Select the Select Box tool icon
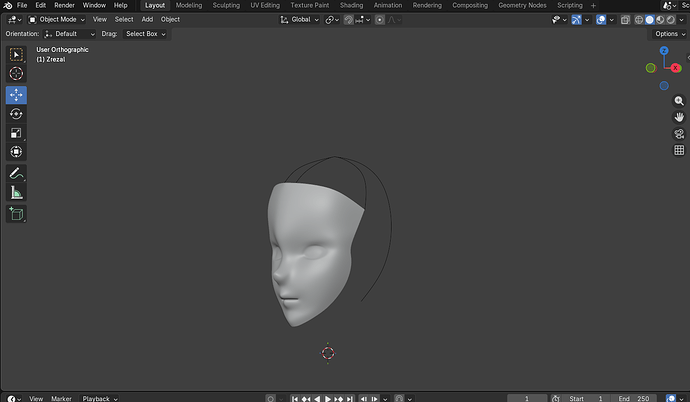This screenshot has height=402, width=690. (16, 55)
